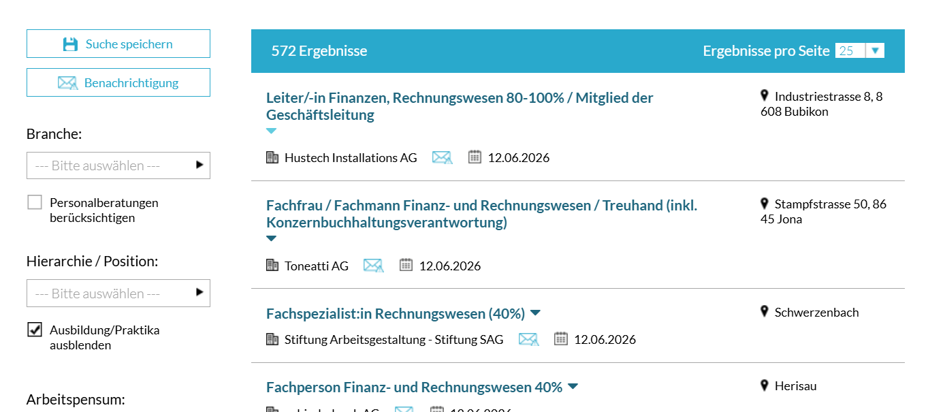Click envelope icon next to Hustech Installations AG

pos(442,158)
